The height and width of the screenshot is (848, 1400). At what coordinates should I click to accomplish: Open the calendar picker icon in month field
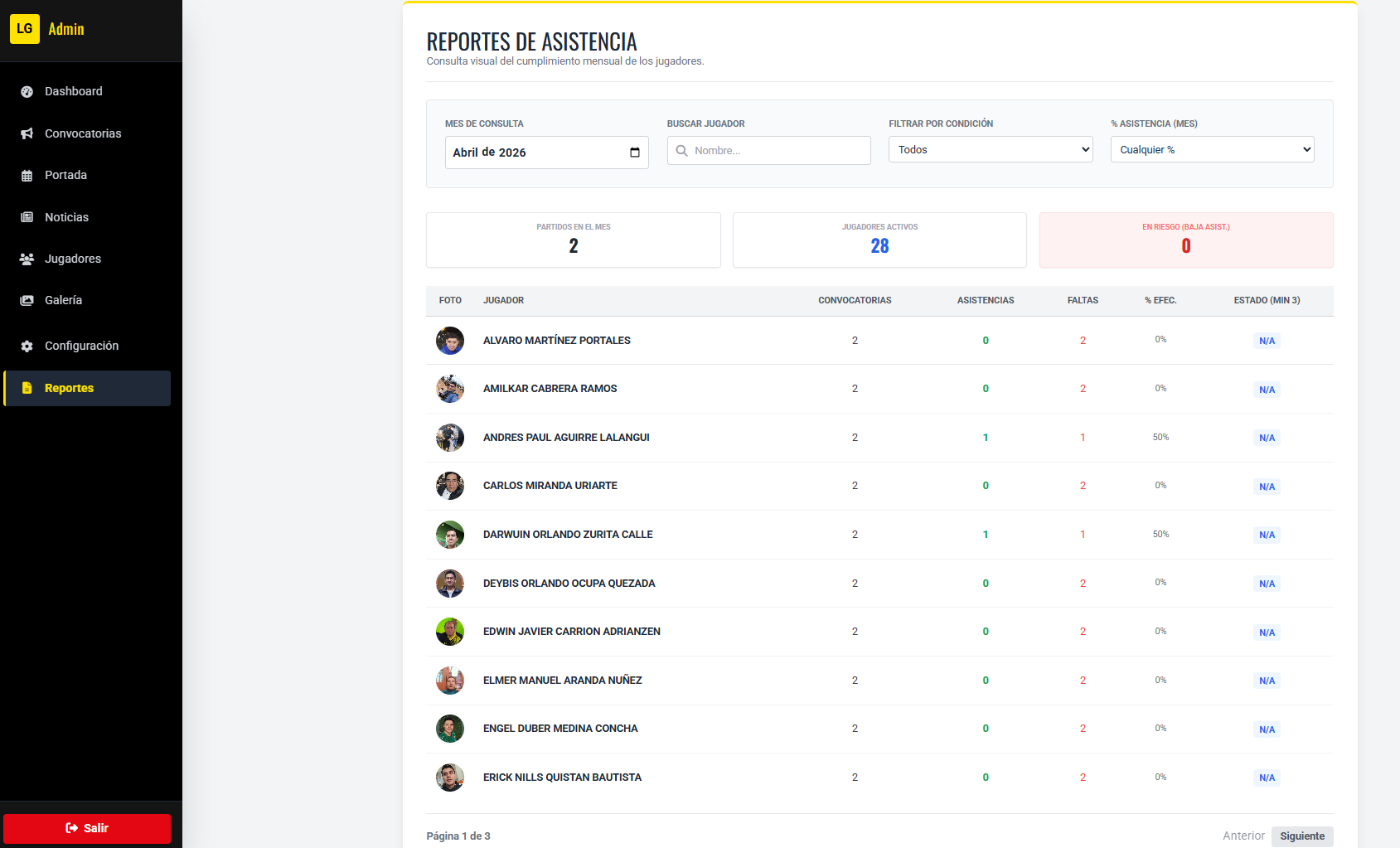point(635,153)
